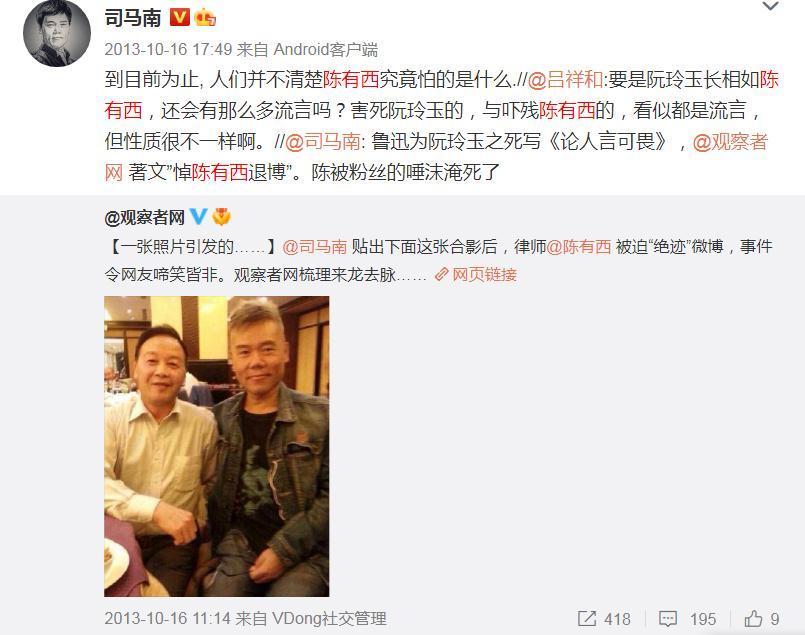Click the medal badge beside 观察者网
This screenshot has width=805, height=635.
coord(221,217)
